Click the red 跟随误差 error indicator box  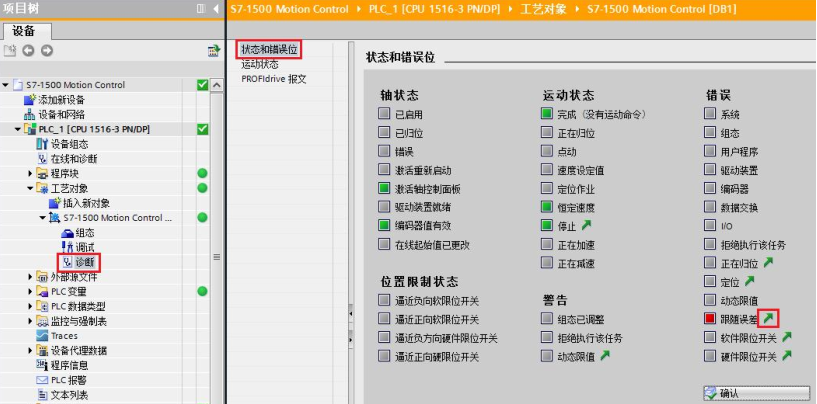tap(710, 319)
